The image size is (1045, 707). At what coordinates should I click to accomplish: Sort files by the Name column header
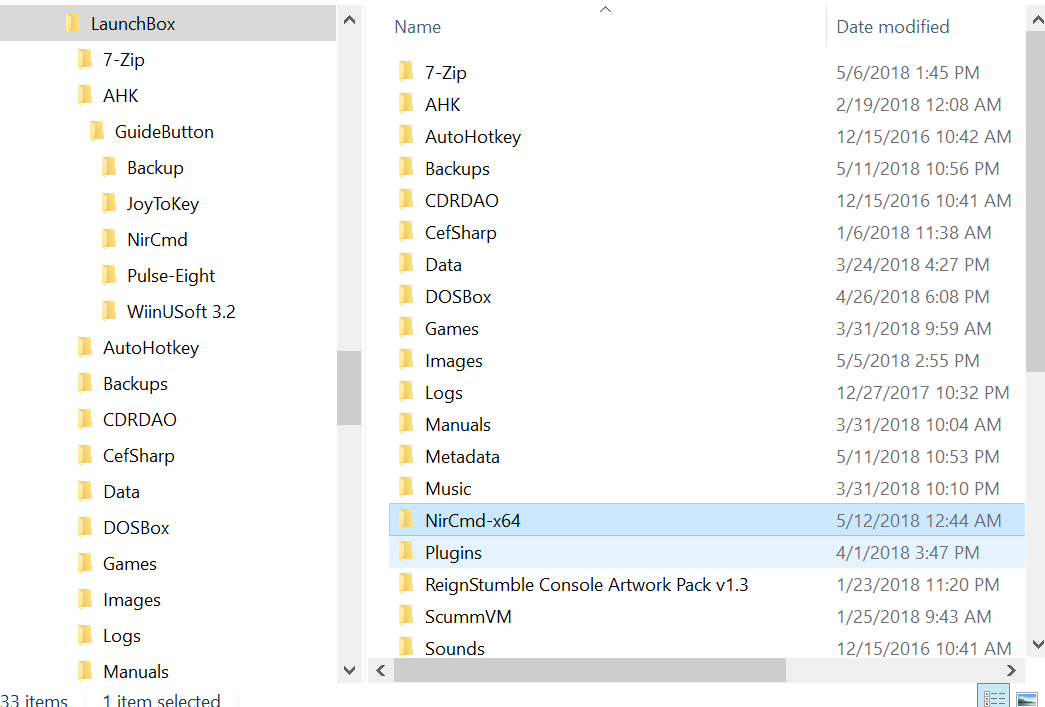(417, 27)
